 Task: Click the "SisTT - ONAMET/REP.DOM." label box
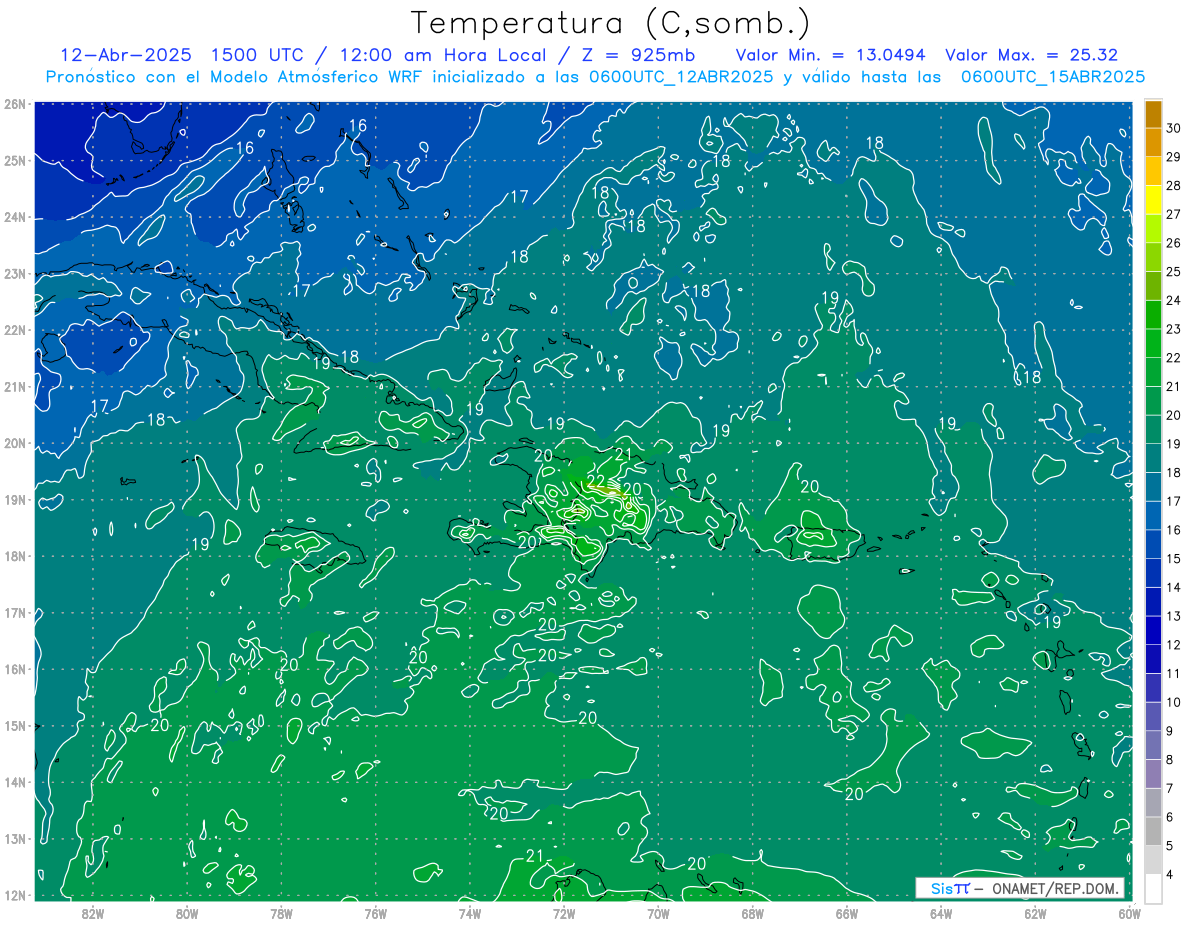pyautogui.click(x=1019, y=888)
